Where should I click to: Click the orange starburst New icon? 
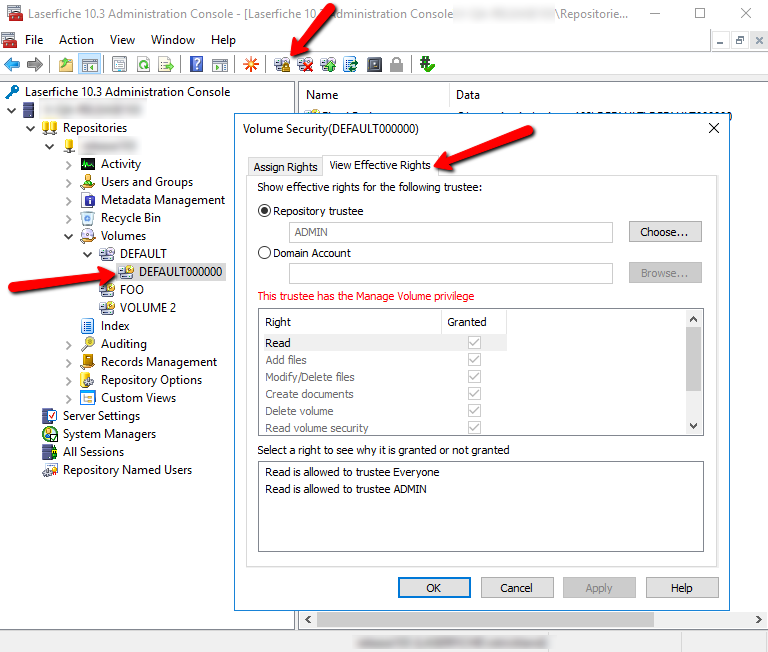pyautogui.click(x=251, y=64)
